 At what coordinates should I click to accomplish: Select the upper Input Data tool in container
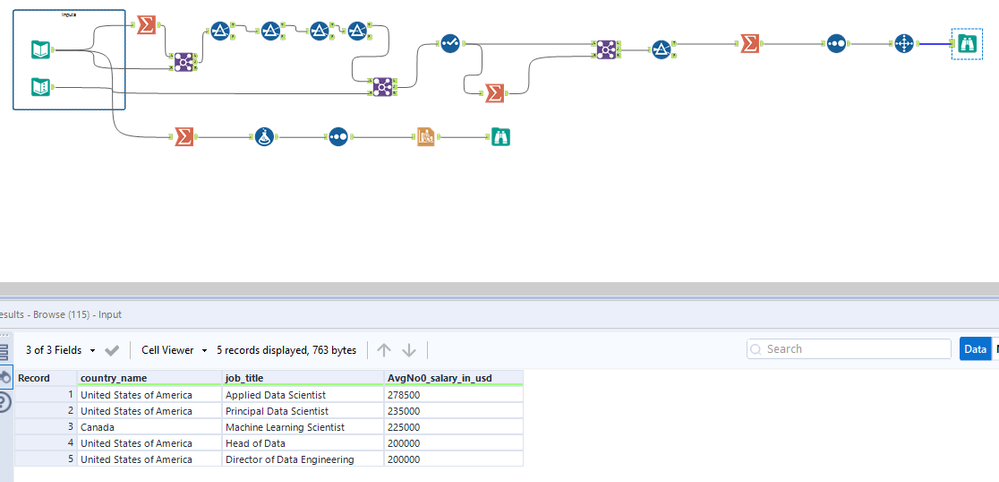click(x=41, y=49)
